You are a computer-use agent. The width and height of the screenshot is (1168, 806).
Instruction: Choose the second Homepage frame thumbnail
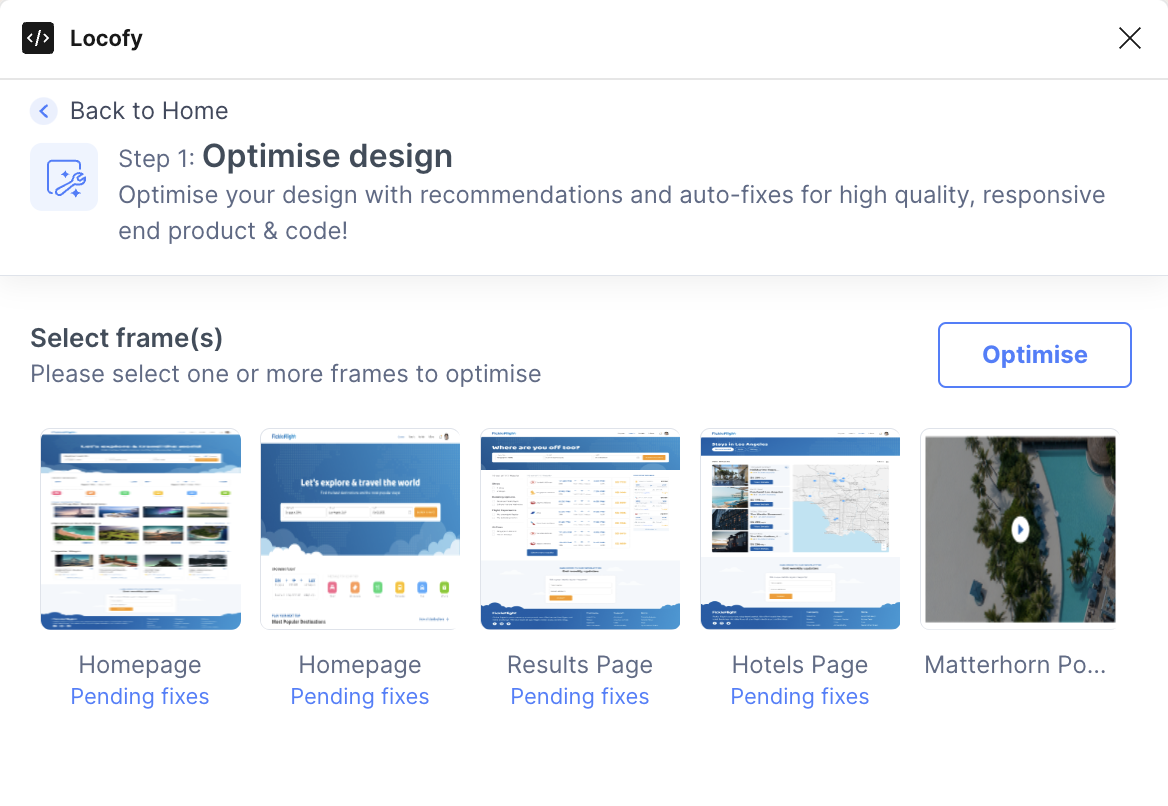pyautogui.click(x=360, y=529)
